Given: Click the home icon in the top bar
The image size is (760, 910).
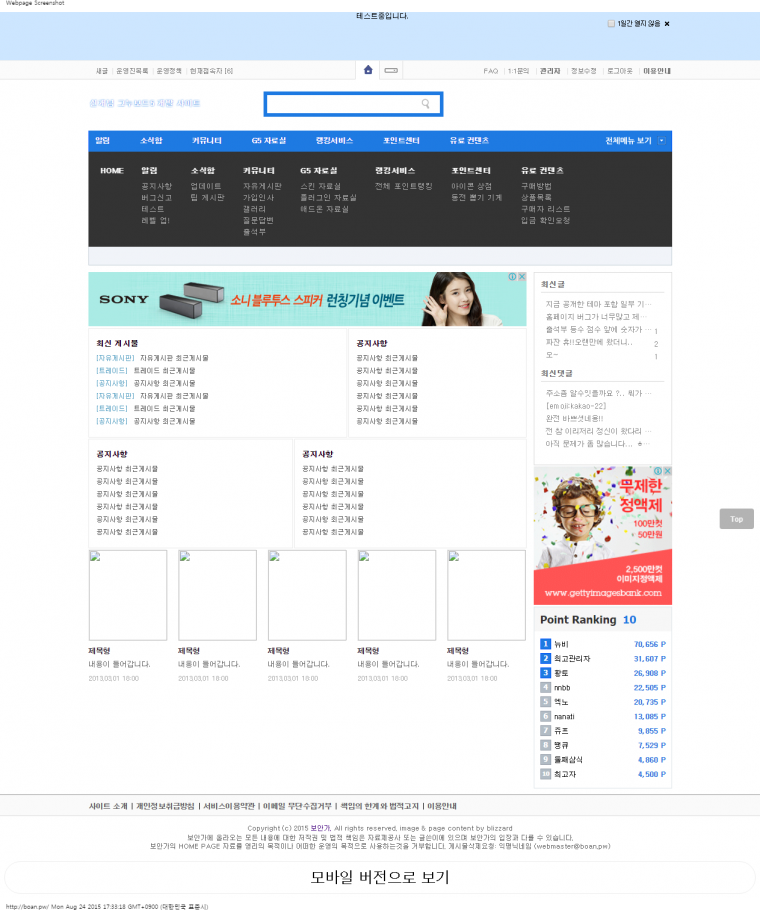Looking at the screenshot, I should tap(368, 70).
